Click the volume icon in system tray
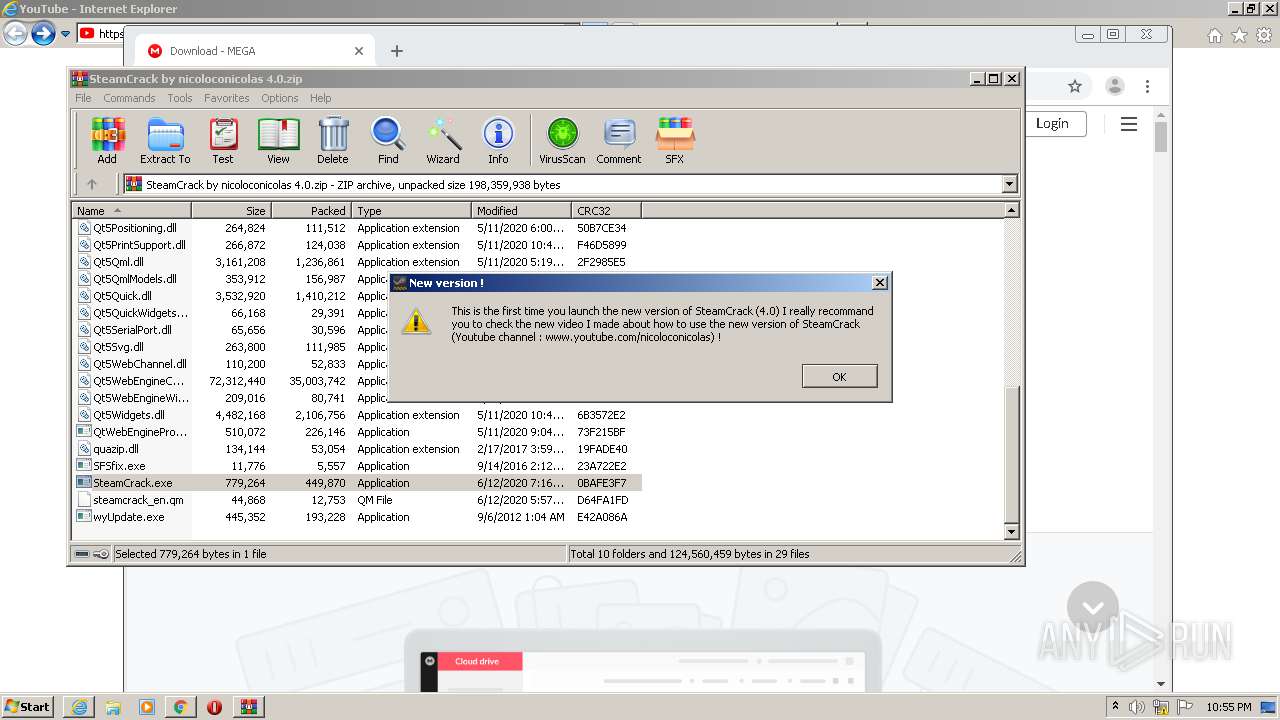The height and width of the screenshot is (720, 1280). click(1137, 707)
